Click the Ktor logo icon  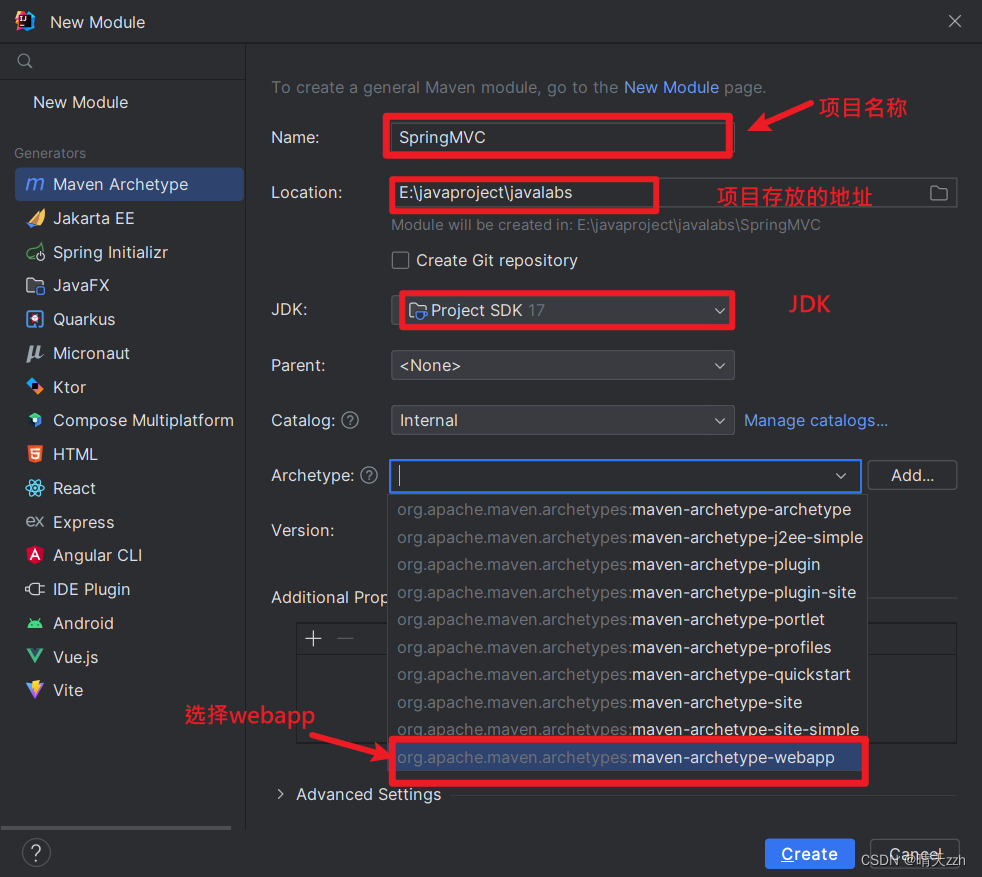coord(35,387)
